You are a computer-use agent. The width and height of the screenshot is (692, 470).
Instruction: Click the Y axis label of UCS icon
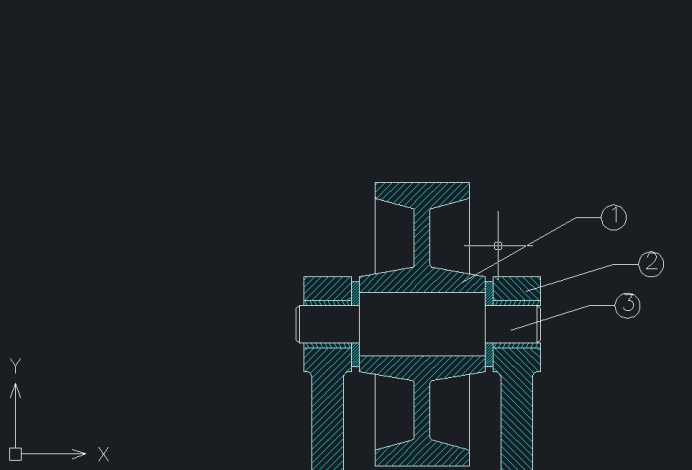[15, 366]
